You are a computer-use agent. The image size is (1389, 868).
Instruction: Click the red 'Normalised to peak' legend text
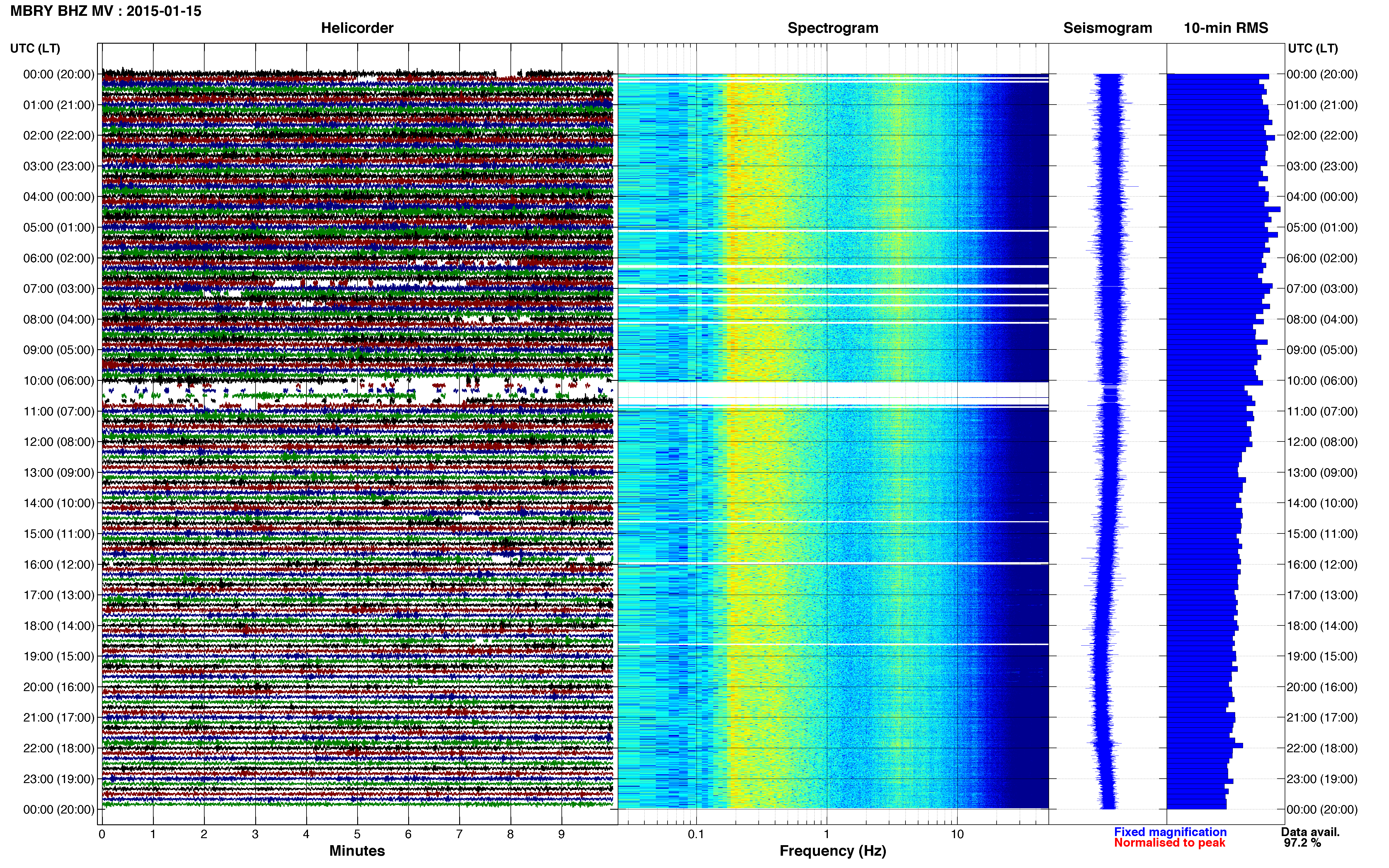tap(1170, 843)
